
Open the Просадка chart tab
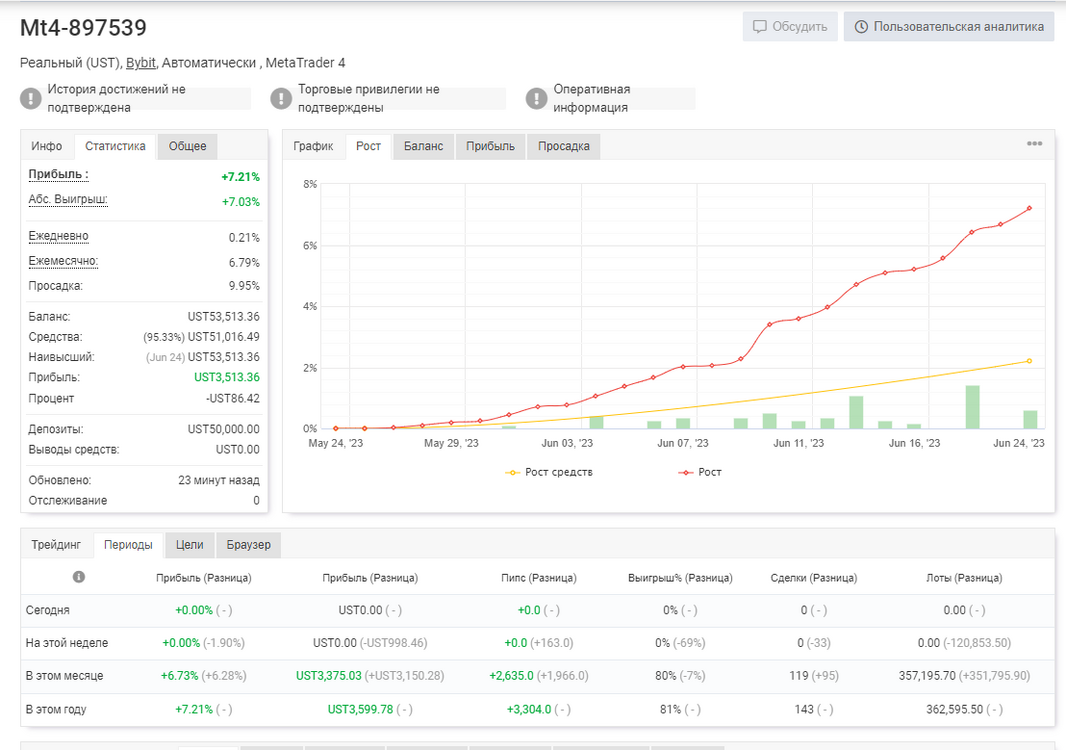pyautogui.click(x=564, y=146)
